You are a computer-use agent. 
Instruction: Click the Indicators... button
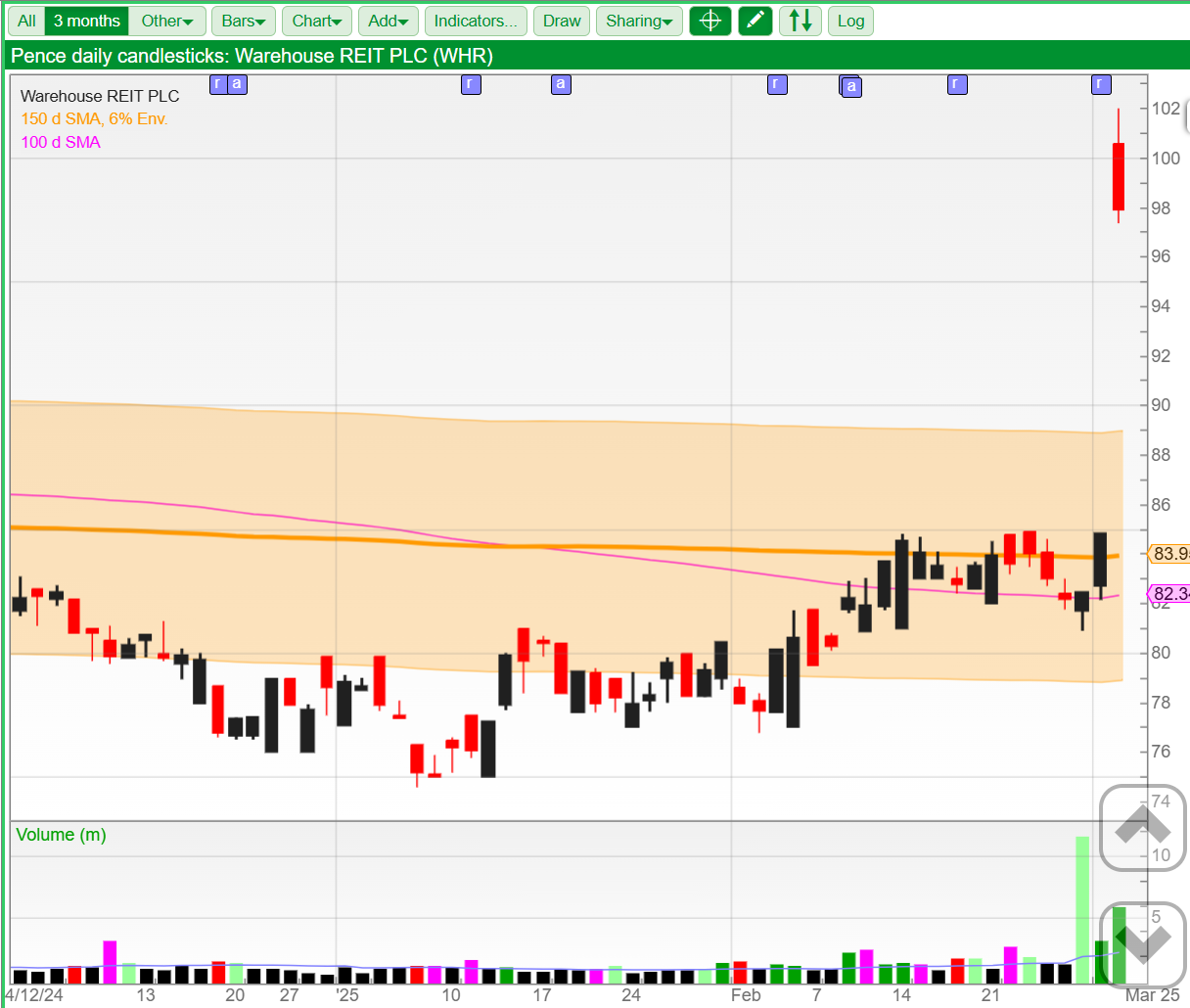point(476,21)
